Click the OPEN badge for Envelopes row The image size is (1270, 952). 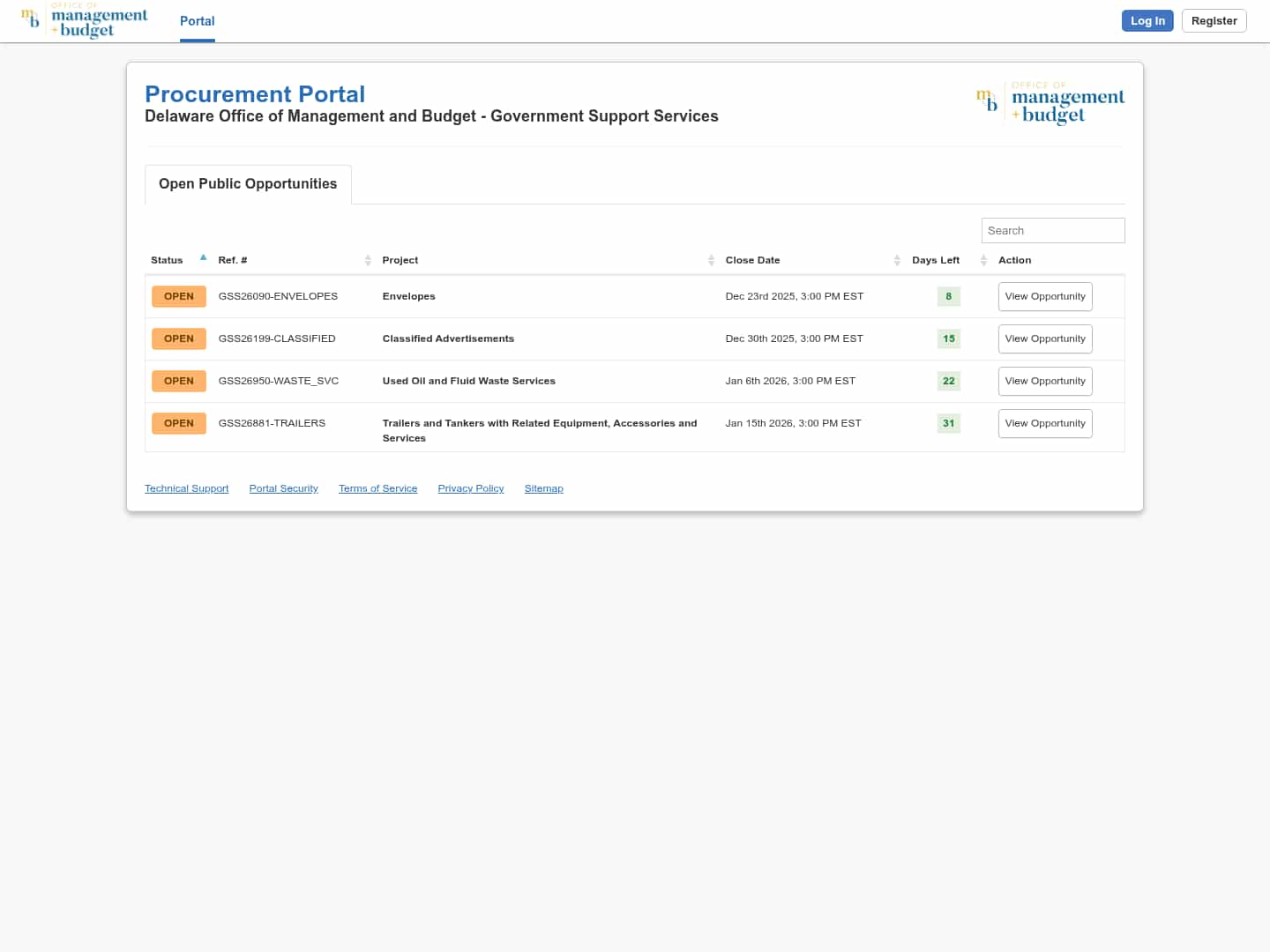pyautogui.click(x=179, y=296)
